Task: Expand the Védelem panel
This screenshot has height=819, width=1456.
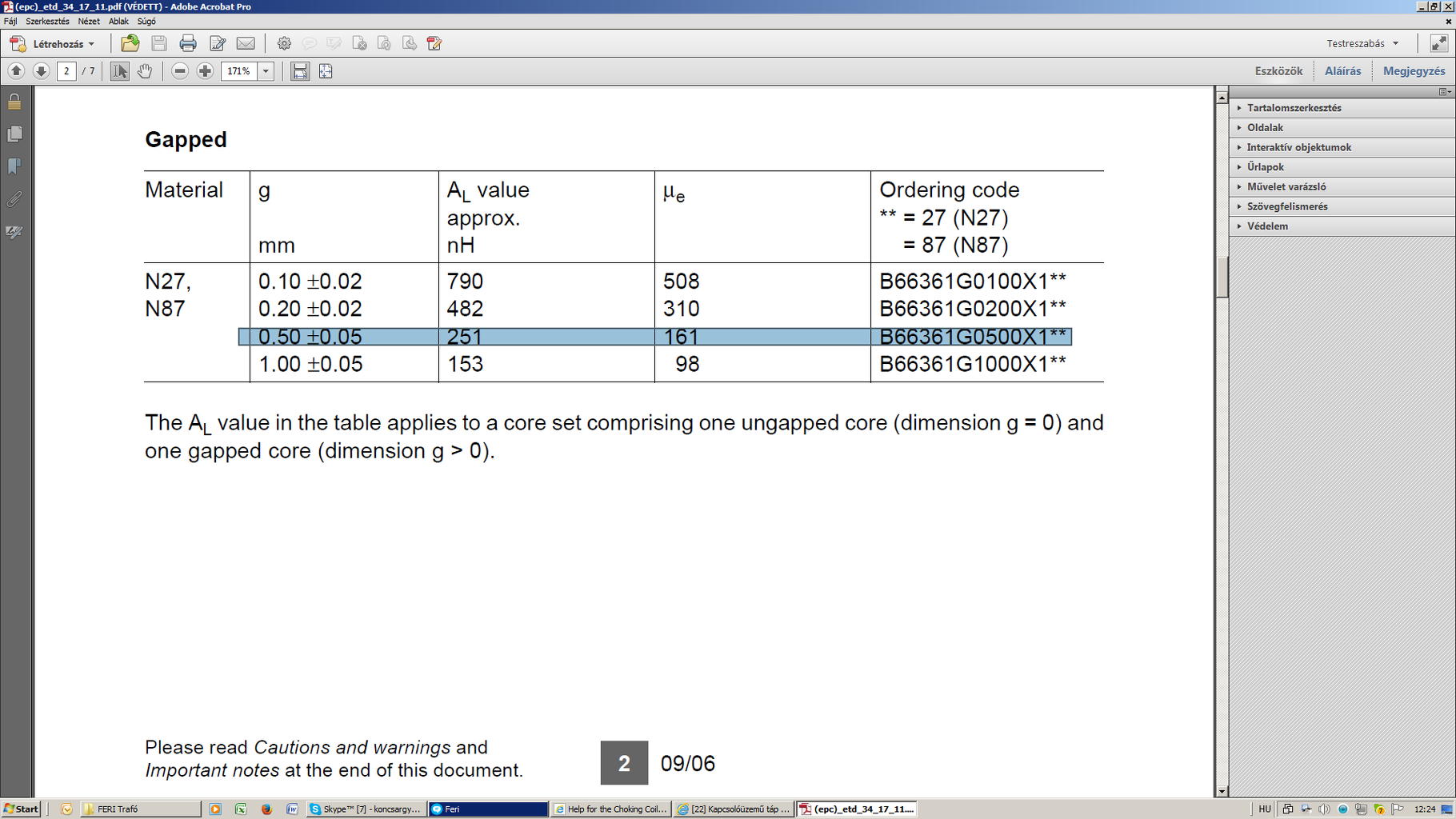Action: pos(1342,226)
